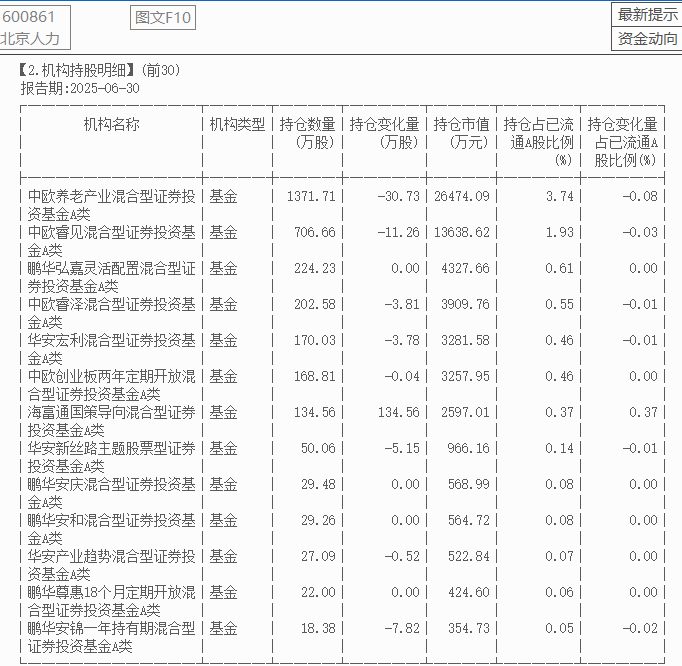Click holding quantity 27.09
The width and height of the screenshot is (682, 666).
point(318,557)
